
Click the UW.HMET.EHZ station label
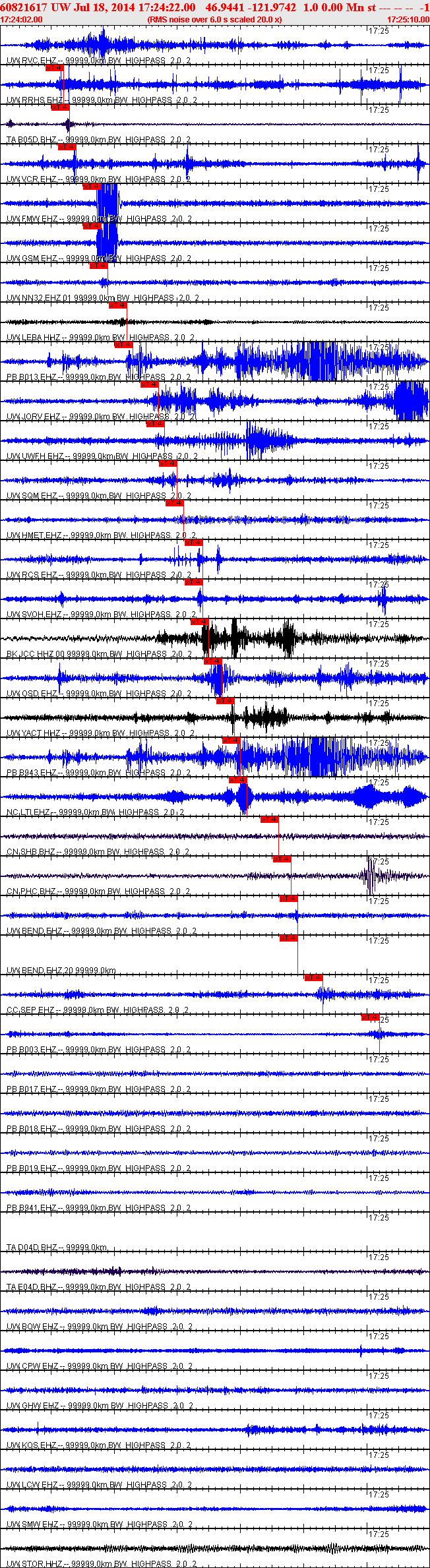(102, 535)
